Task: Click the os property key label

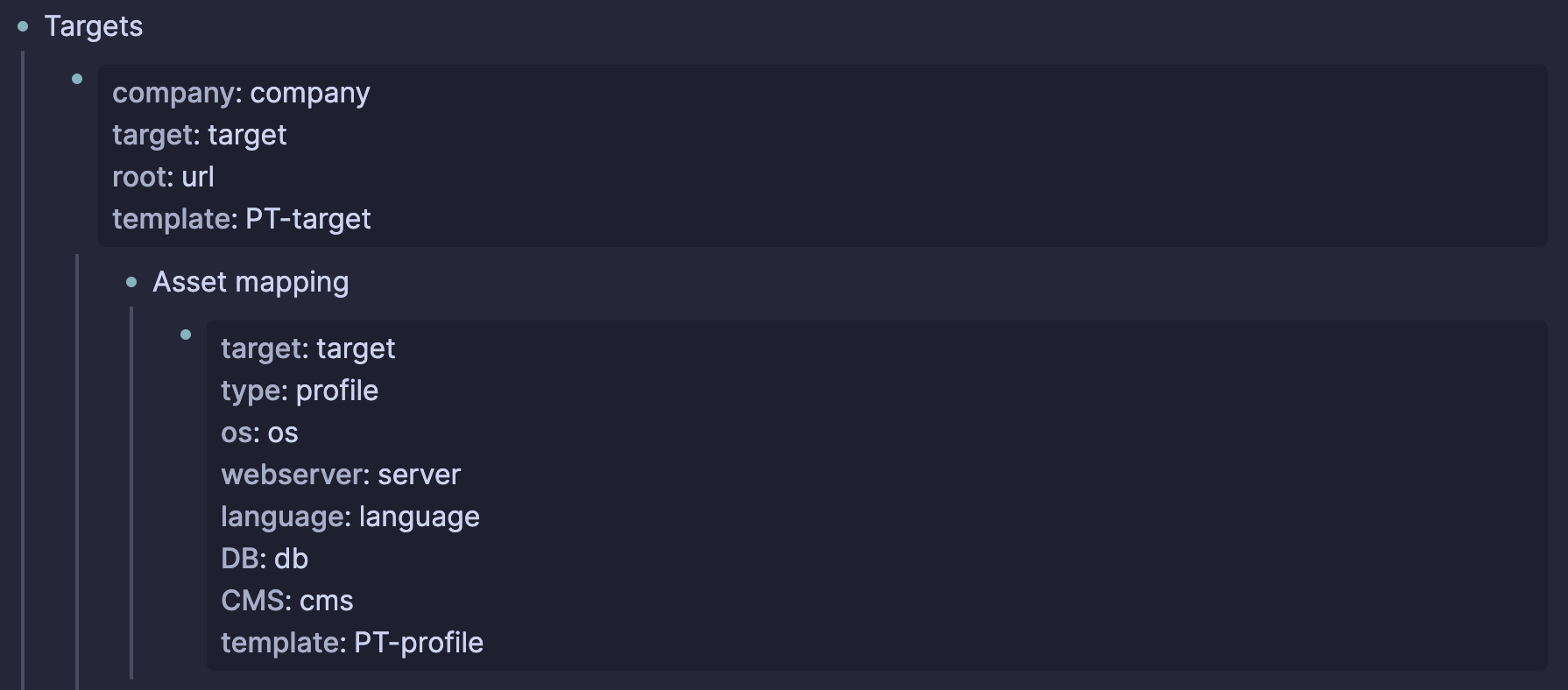Action: point(240,433)
